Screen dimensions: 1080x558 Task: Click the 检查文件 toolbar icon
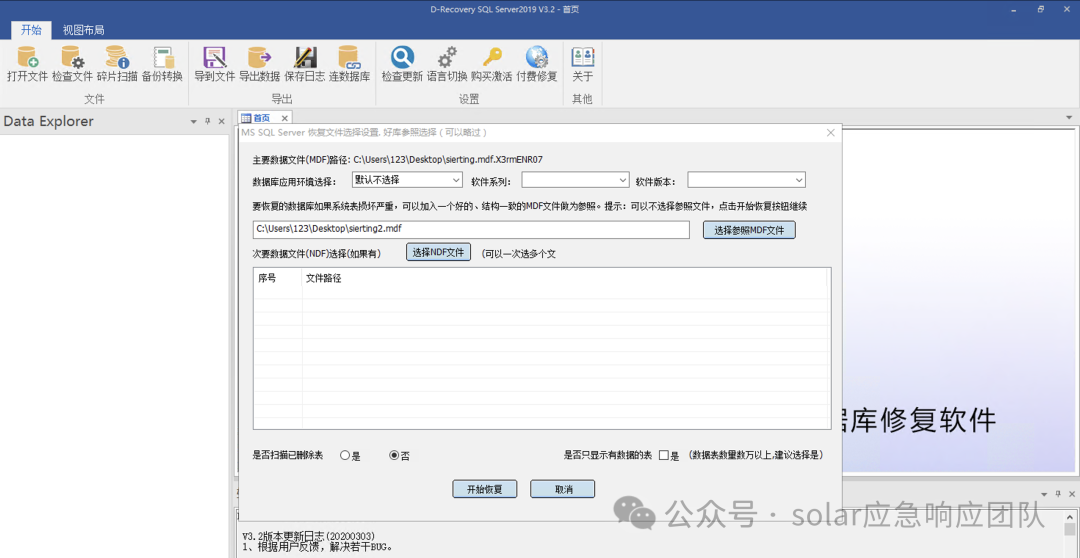pos(72,64)
